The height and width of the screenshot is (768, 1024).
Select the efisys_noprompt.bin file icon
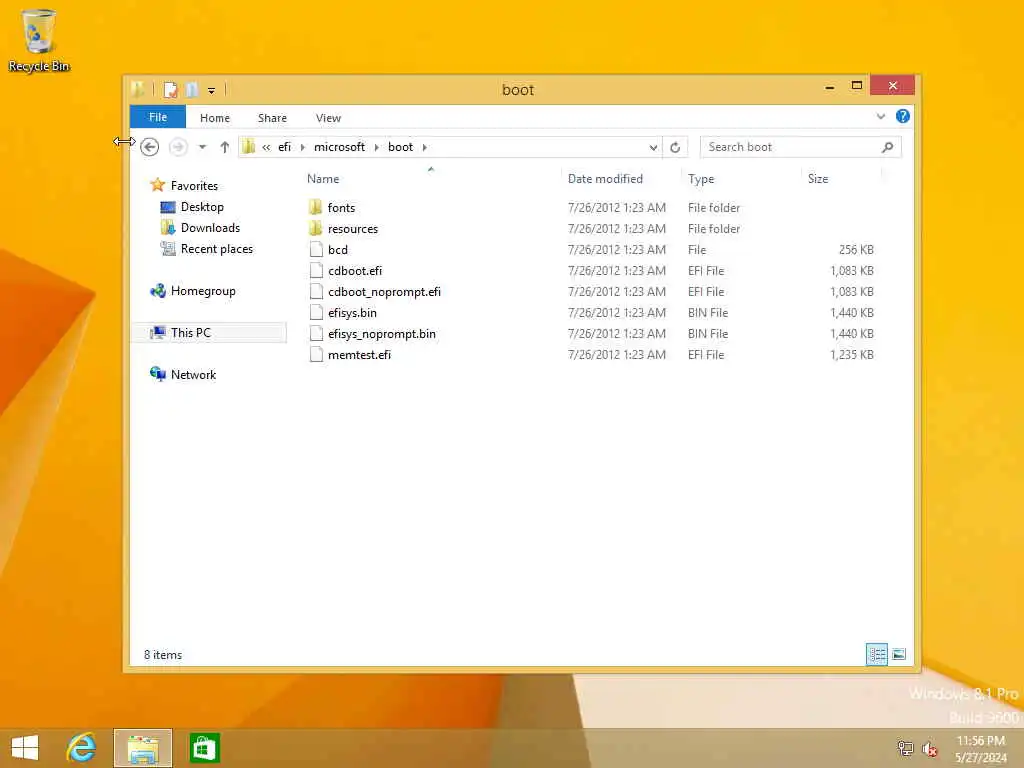(316, 333)
